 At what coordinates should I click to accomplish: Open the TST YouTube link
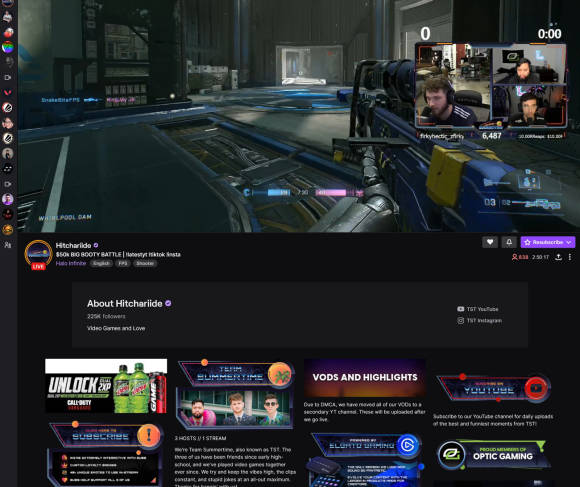482,309
